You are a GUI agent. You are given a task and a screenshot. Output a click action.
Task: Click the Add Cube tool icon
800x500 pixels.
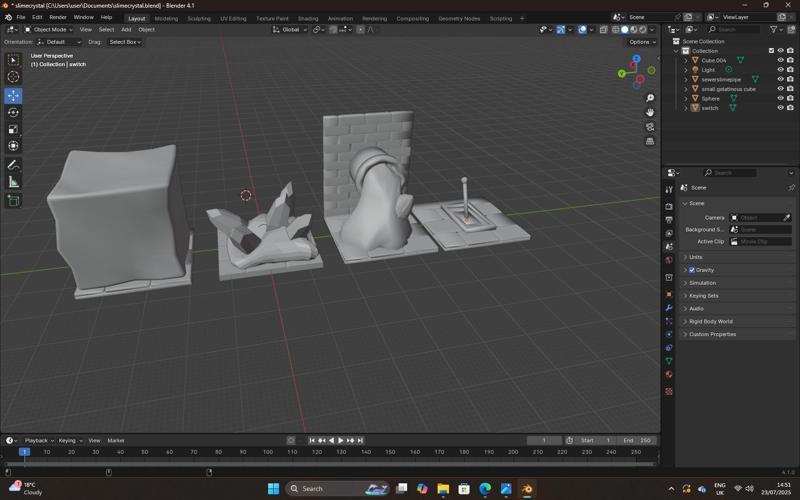point(13,200)
